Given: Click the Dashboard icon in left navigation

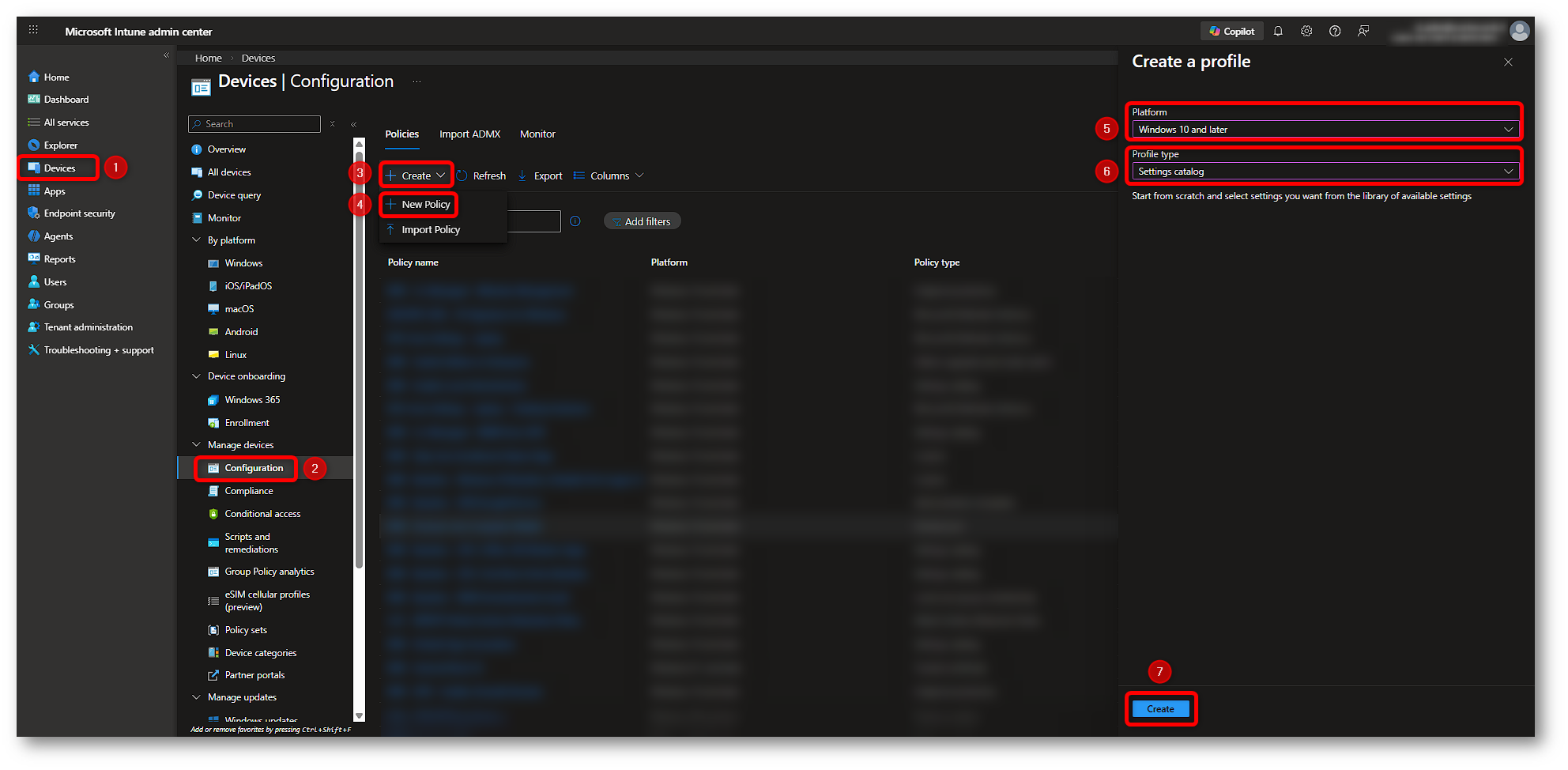Looking at the screenshot, I should click(x=34, y=100).
